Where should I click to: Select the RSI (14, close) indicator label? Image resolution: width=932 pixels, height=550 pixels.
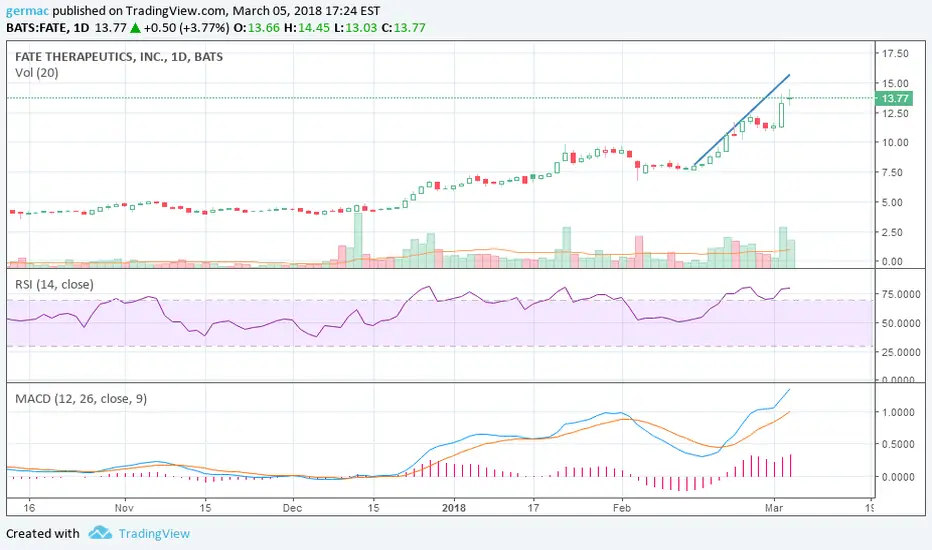pos(54,284)
